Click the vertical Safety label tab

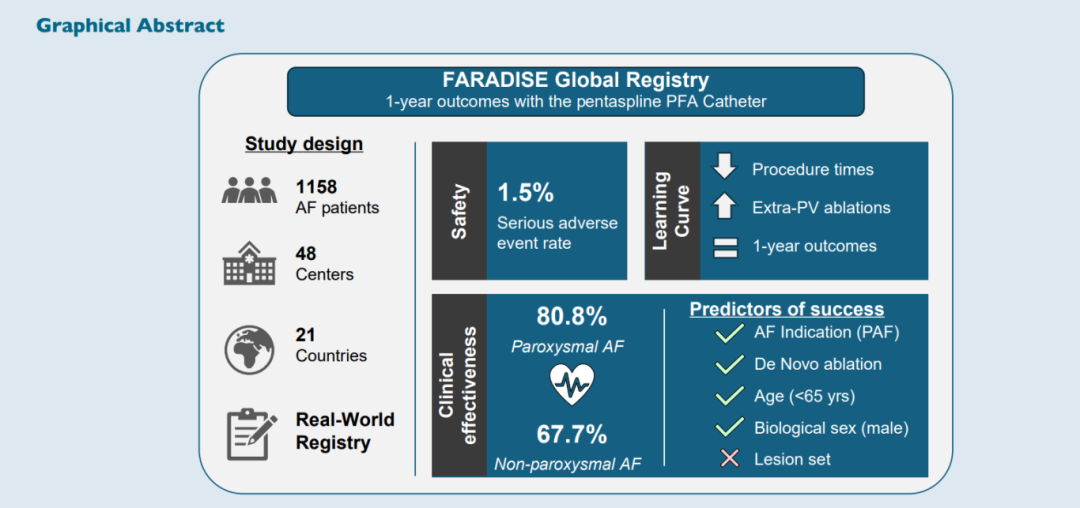459,210
